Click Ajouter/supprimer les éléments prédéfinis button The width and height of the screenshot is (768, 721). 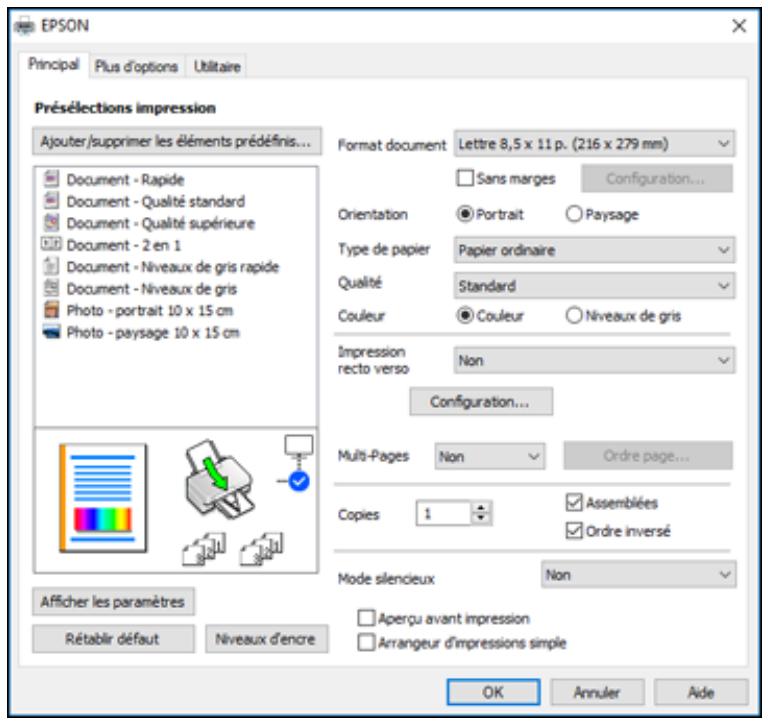[x=177, y=142]
